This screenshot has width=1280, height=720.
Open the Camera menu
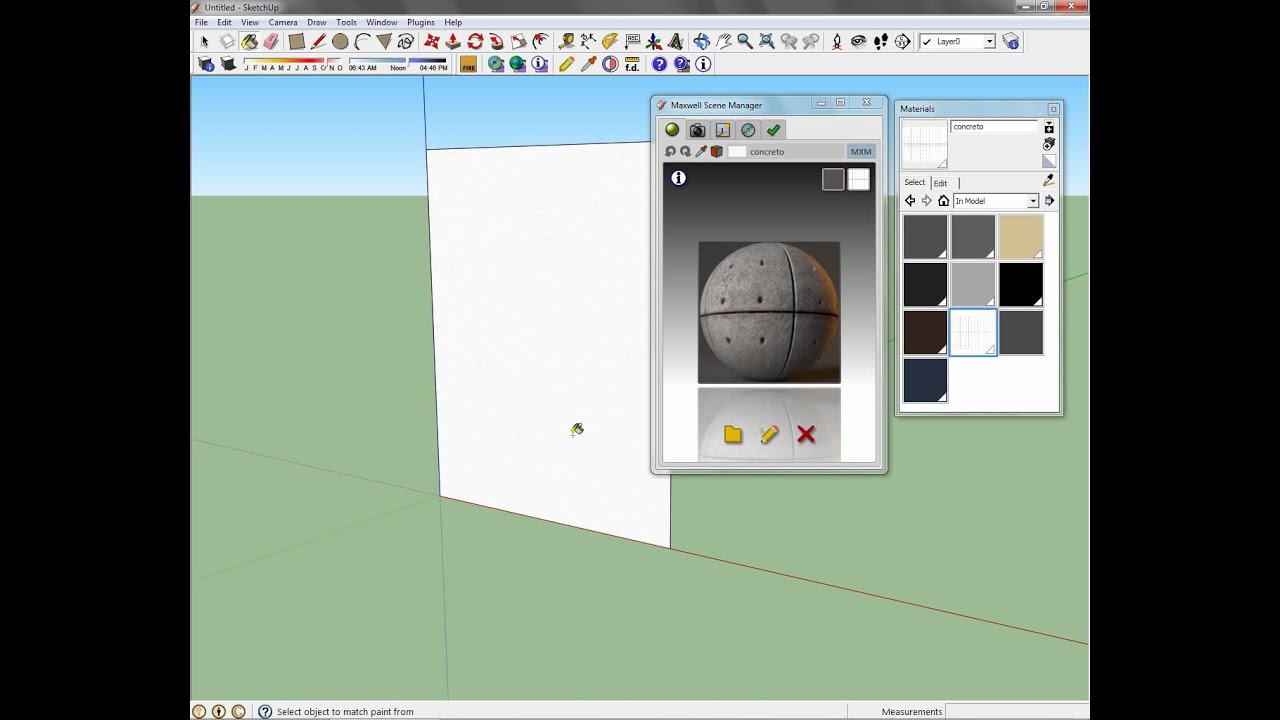[x=283, y=22]
